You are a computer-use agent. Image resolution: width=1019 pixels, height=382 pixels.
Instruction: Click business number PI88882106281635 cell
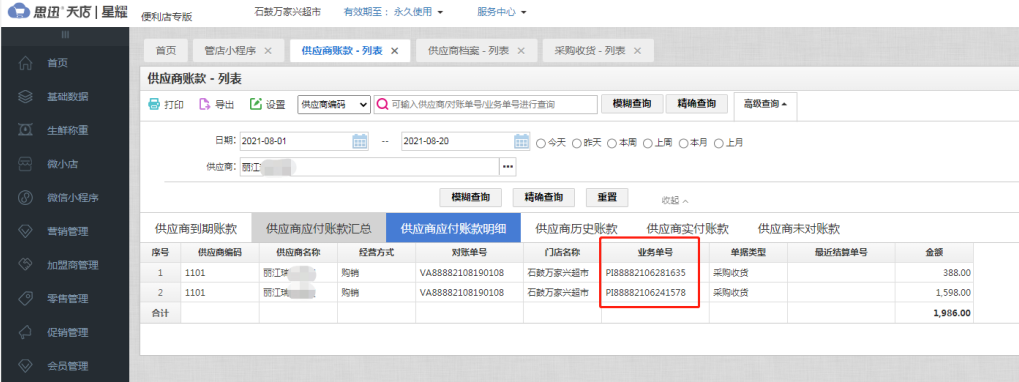pyautogui.click(x=655, y=273)
